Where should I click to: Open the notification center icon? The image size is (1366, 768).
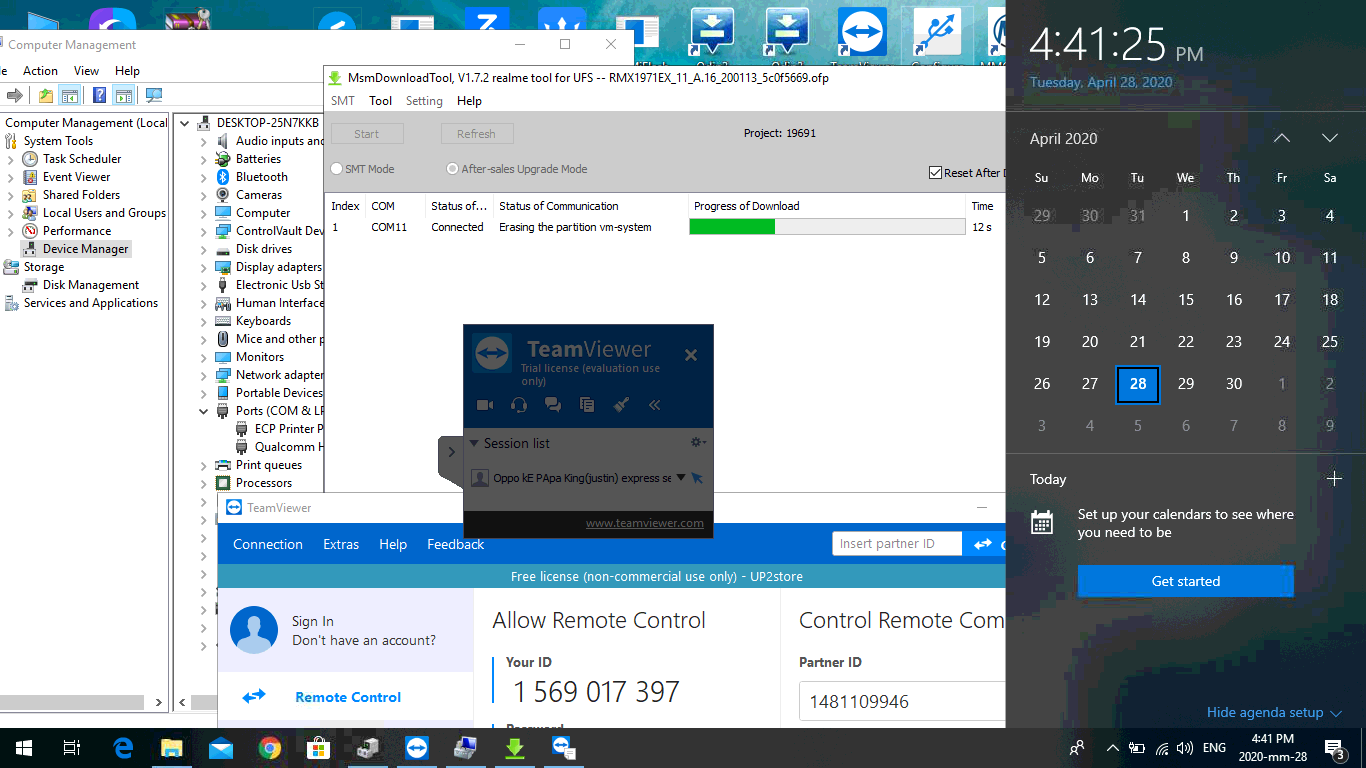click(1334, 748)
